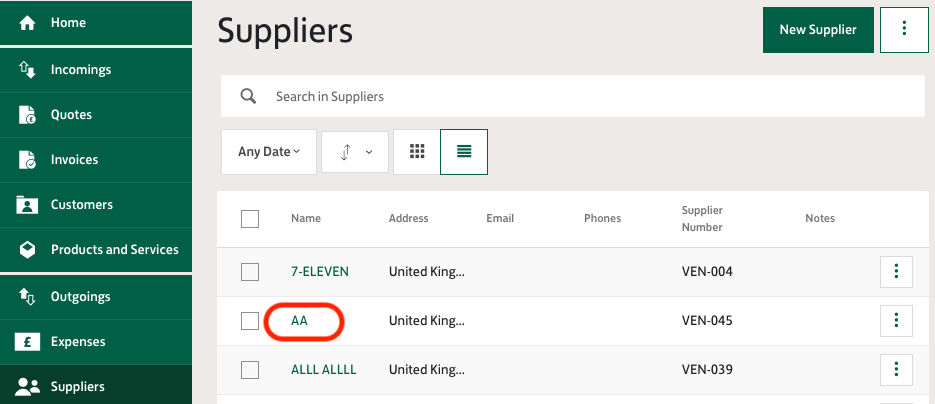Tick the select-all checkbox in header
935x404 pixels.
pyautogui.click(x=250, y=219)
